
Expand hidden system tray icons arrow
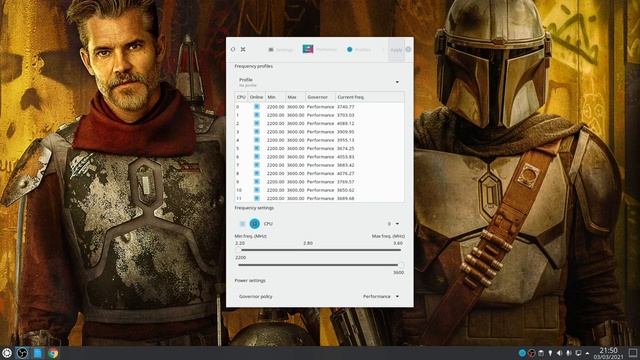[x=587, y=353]
